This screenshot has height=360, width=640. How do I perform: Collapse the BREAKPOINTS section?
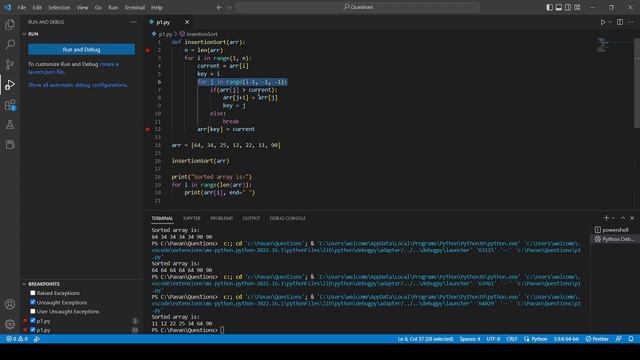[x=82, y=284]
